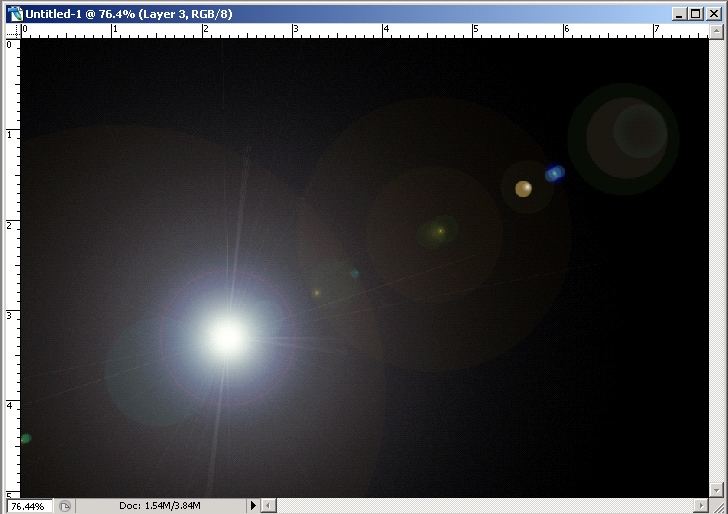Open the status bar options arrow menu

tap(253, 505)
